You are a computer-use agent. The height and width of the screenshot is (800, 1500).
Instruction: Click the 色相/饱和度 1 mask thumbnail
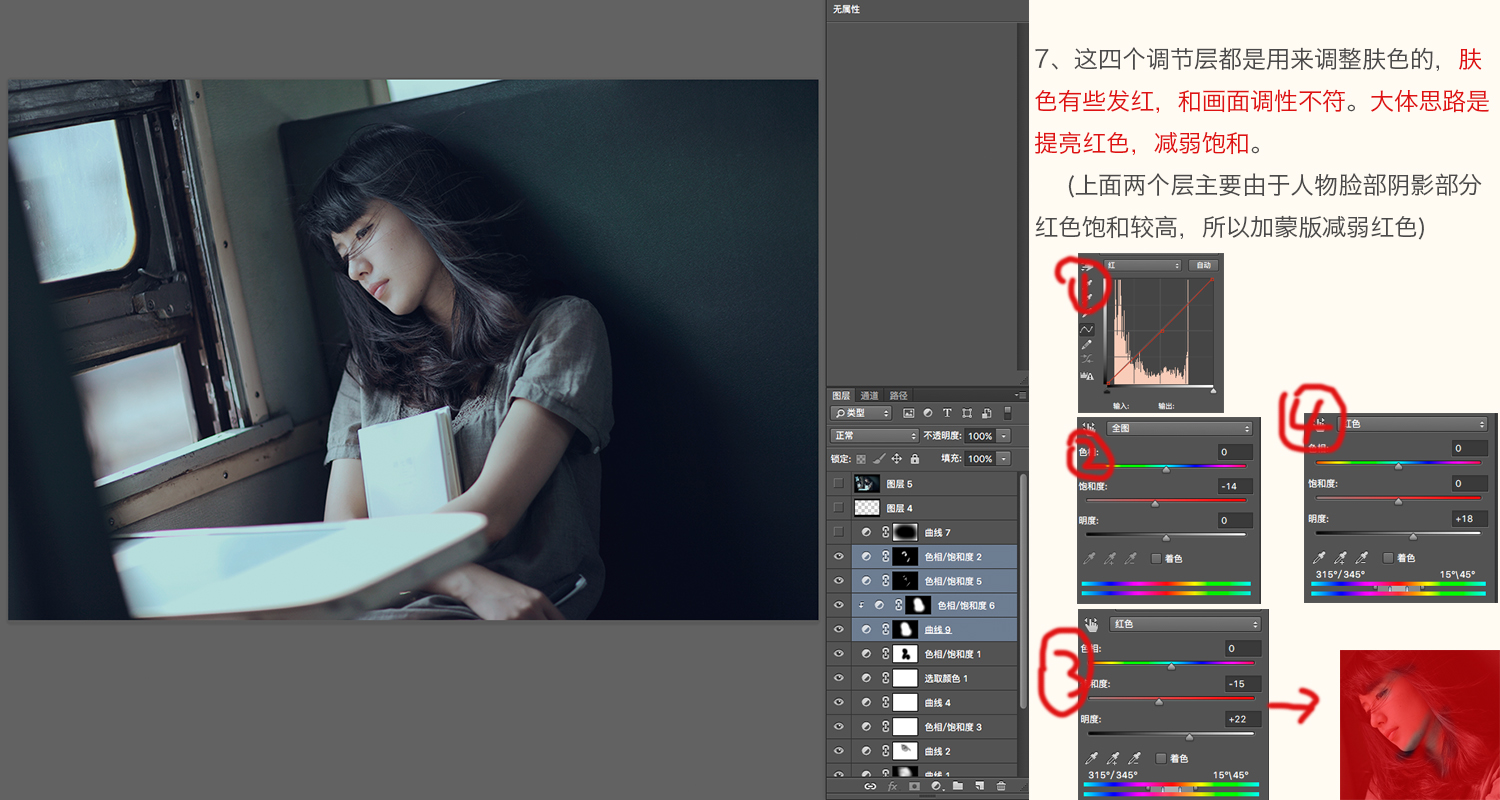point(905,654)
